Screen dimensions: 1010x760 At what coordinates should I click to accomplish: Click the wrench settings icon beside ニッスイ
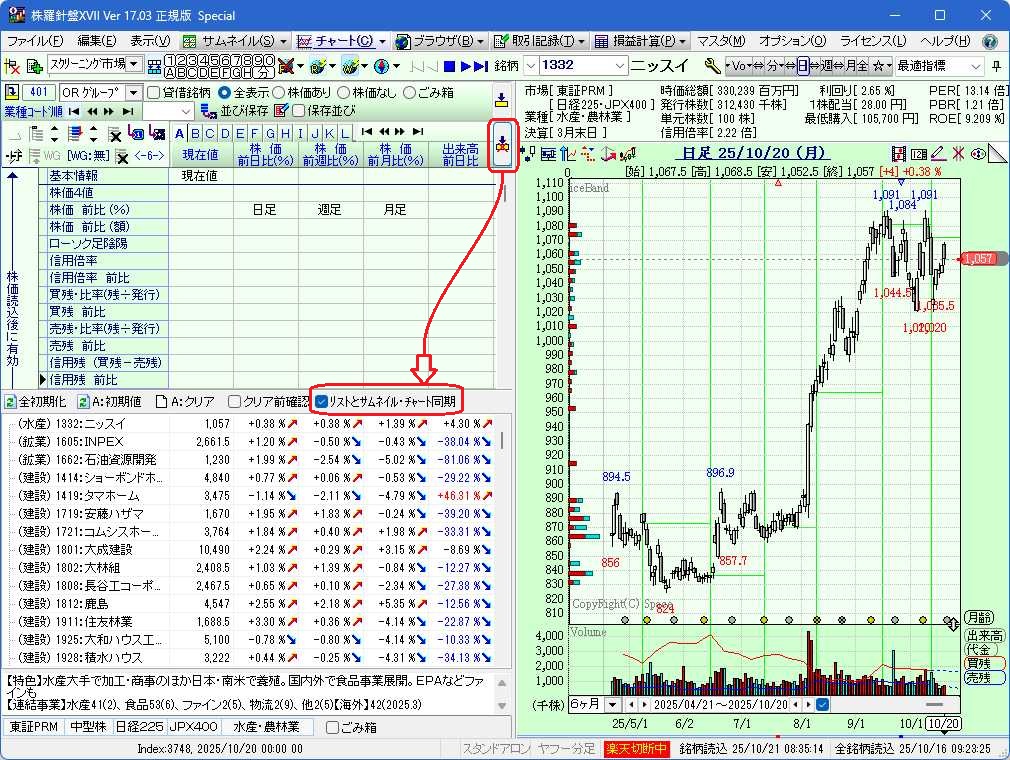point(712,66)
